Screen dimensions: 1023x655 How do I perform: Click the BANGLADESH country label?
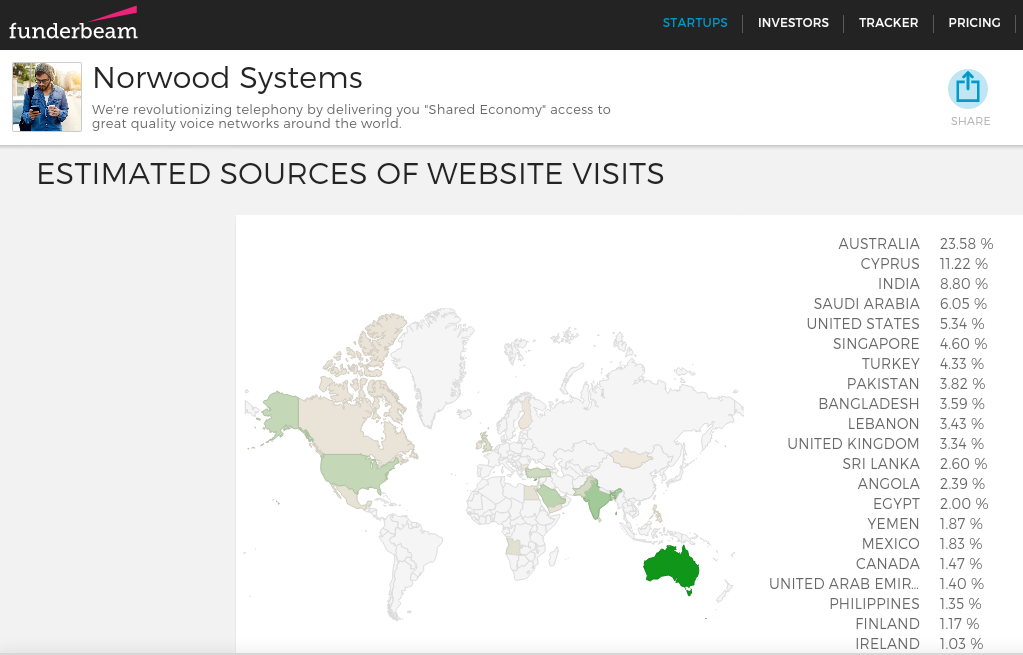pyautogui.click(x=869, y=404)
